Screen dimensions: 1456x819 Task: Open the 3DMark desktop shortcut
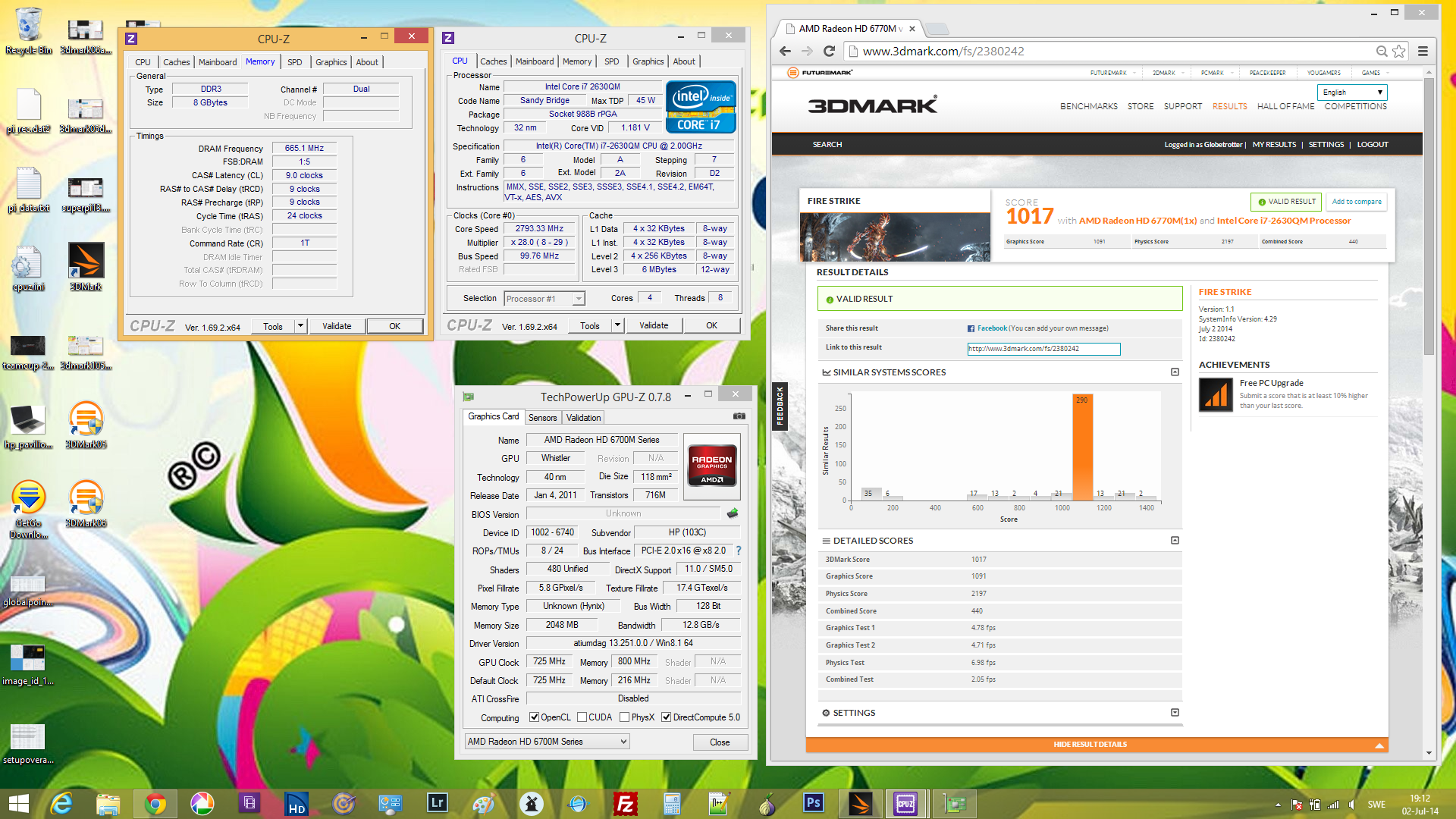click(x=86, y=266)
